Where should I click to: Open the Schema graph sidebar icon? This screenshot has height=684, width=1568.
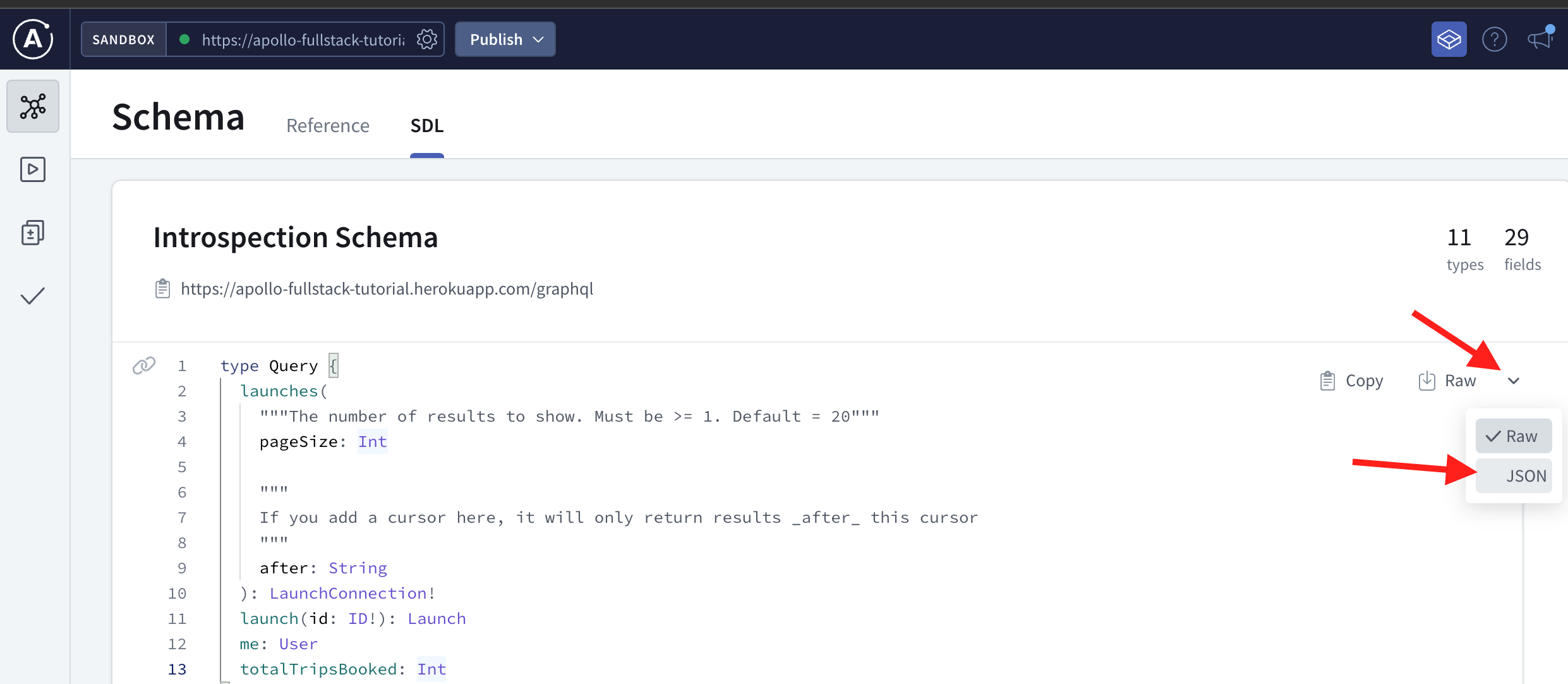tap(33, 106)
